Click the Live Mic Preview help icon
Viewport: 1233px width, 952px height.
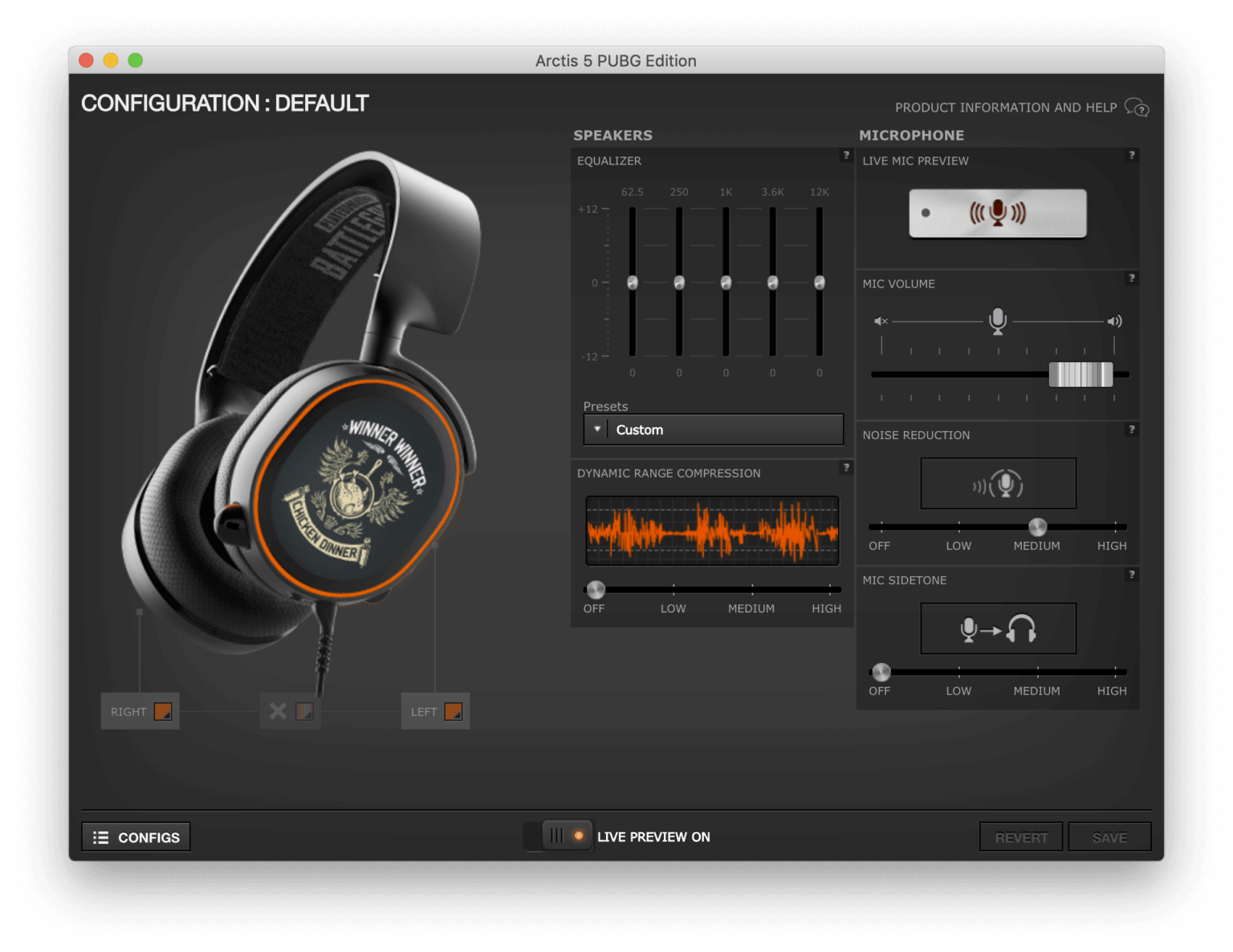tap(1132, 156)
